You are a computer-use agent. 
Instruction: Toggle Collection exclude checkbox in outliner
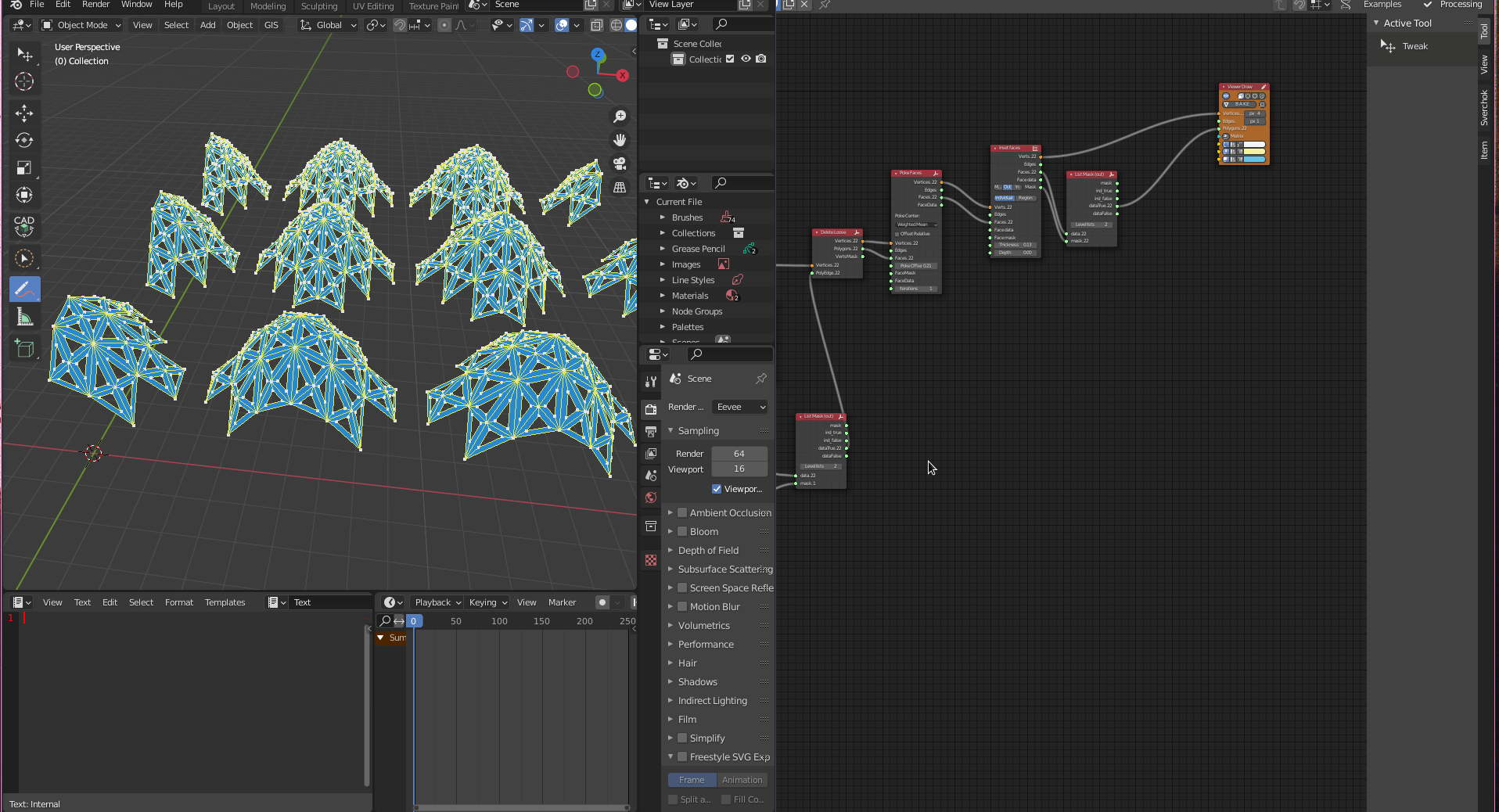point(730,59)
